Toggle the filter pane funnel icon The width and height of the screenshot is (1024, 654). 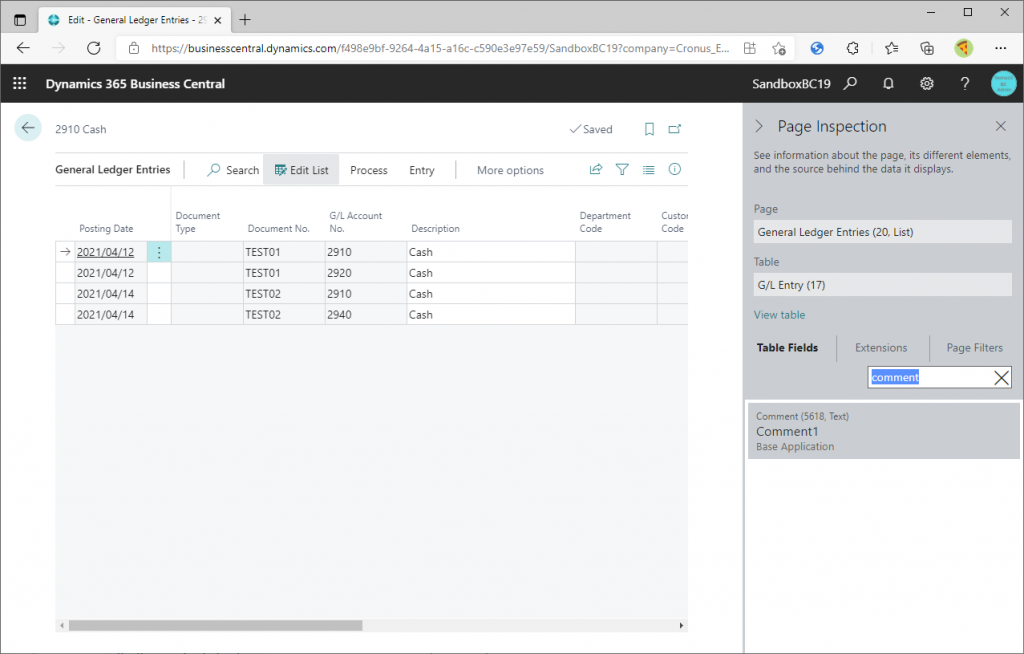pos(622,169)
